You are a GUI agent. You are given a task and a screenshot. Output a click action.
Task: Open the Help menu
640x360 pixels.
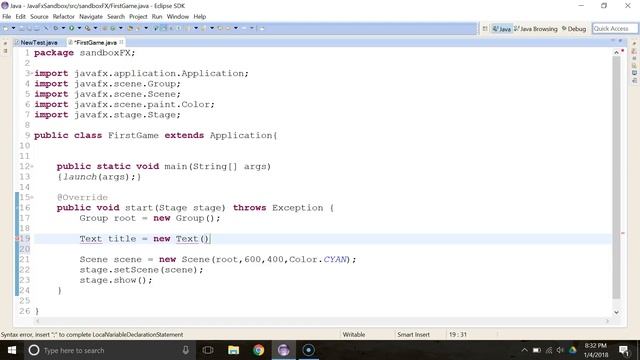tap(200, 17)
